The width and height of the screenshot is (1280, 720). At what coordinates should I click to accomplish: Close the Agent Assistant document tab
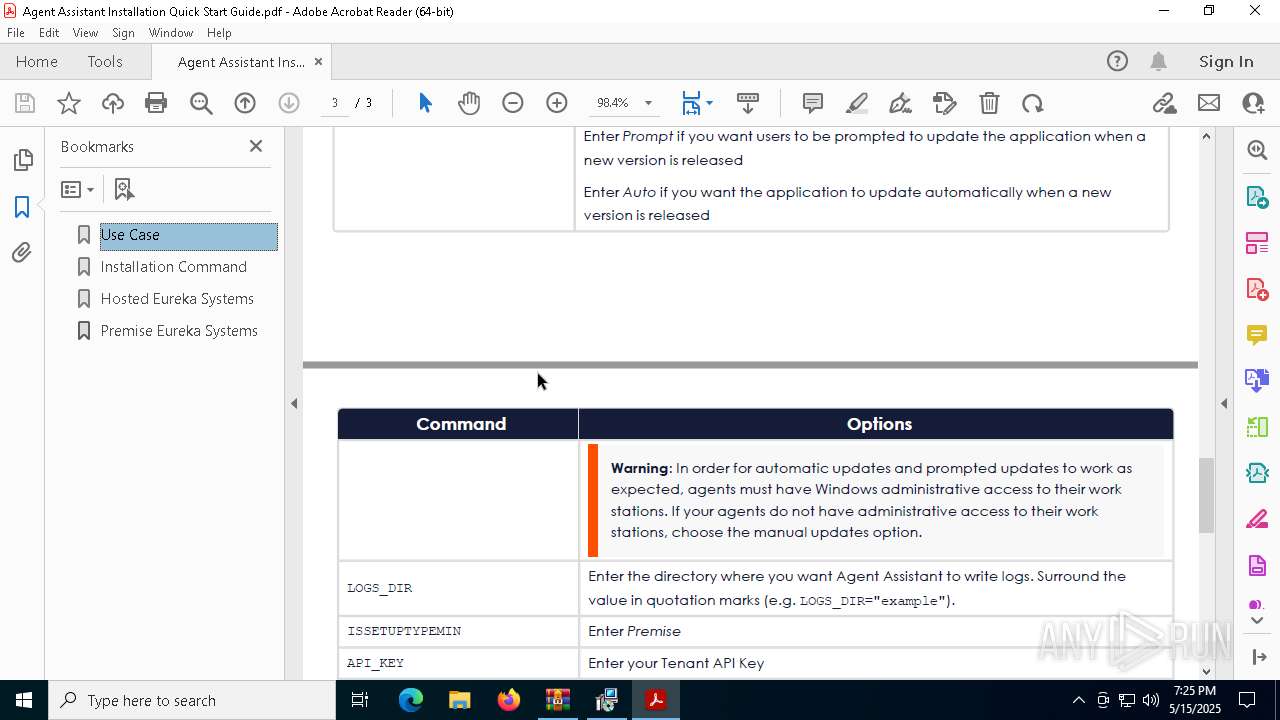pyautogui.click(x=318, y=62)
